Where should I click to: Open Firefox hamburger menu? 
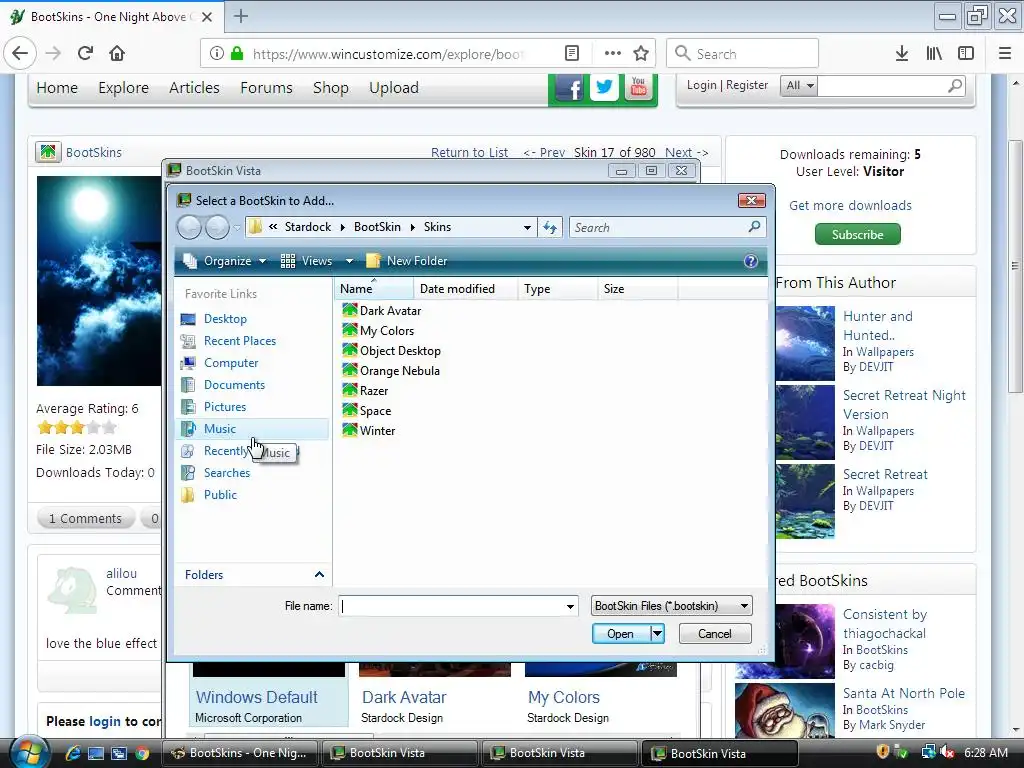click(1005, 54)
